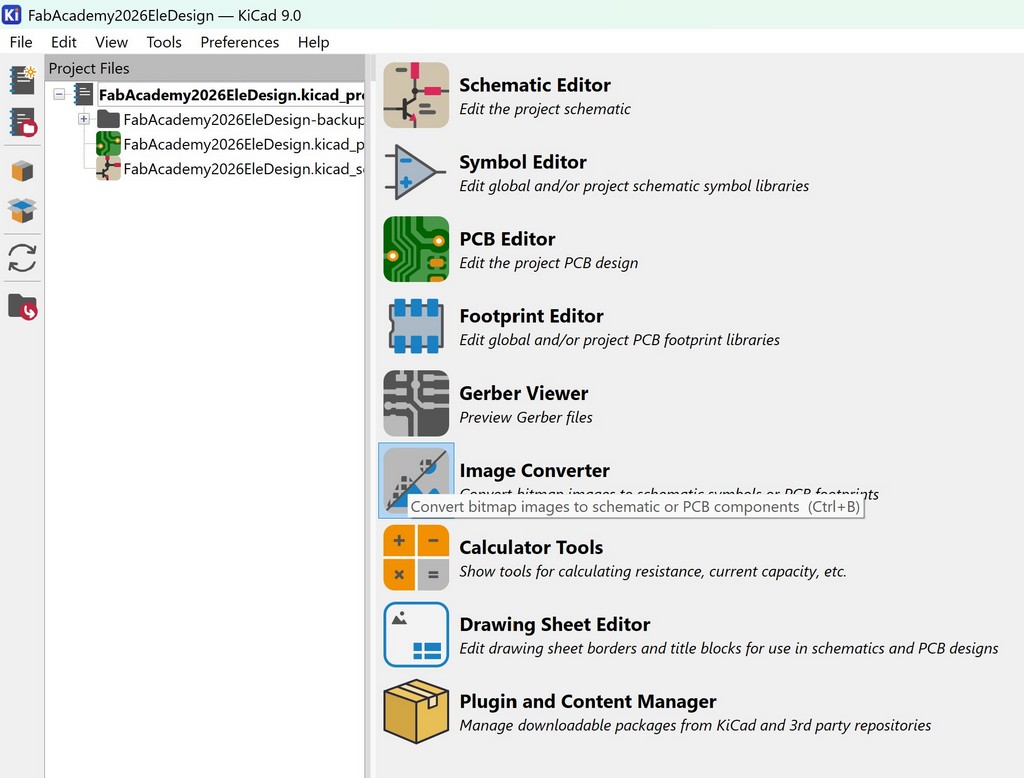The height and width of the screenshot is (778, 1024).
Task: Expand the FabAcademy2026EleDesign-backups folder node
Action: coord(84,119)
